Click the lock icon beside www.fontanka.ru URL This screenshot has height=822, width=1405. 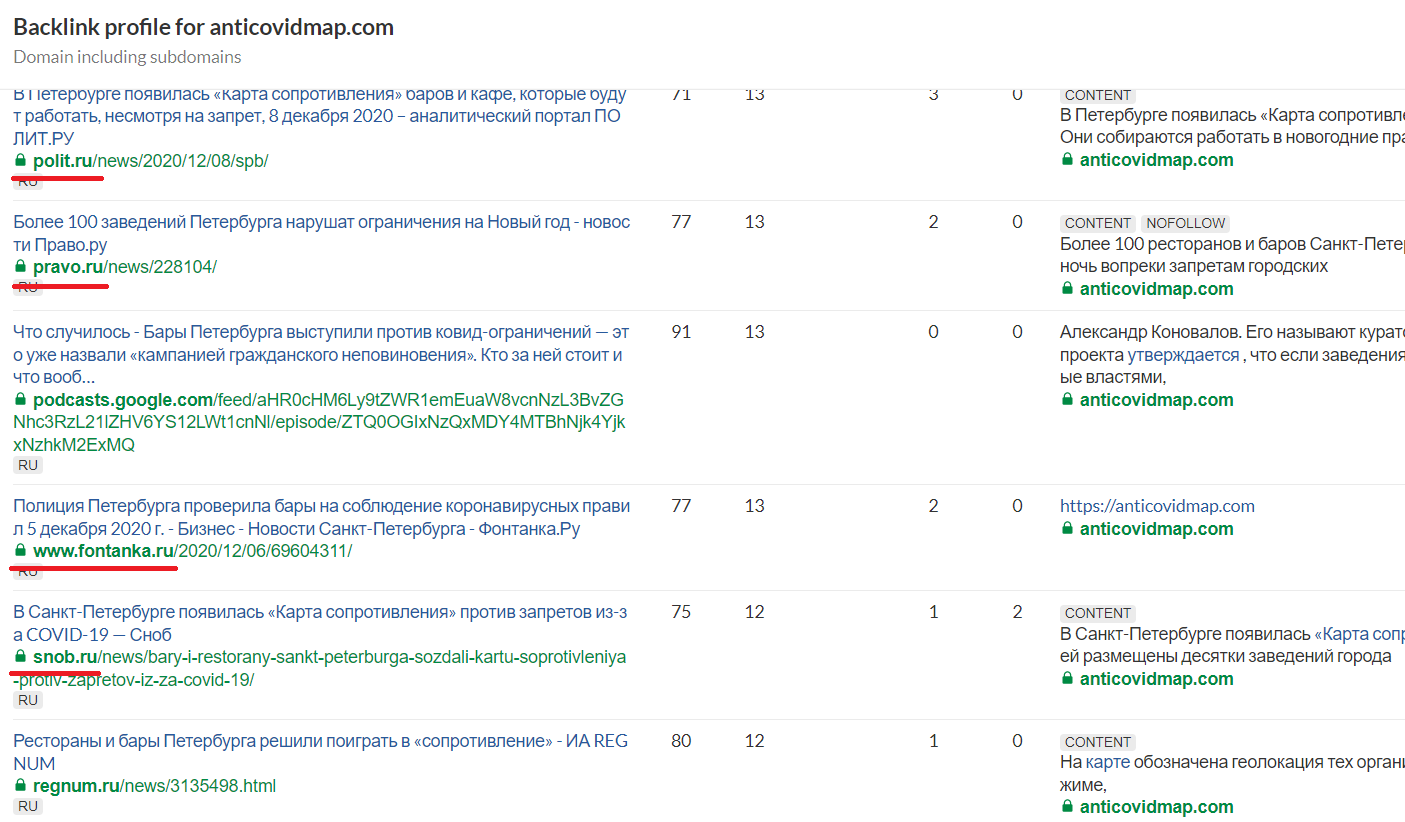tap(20, 551)
